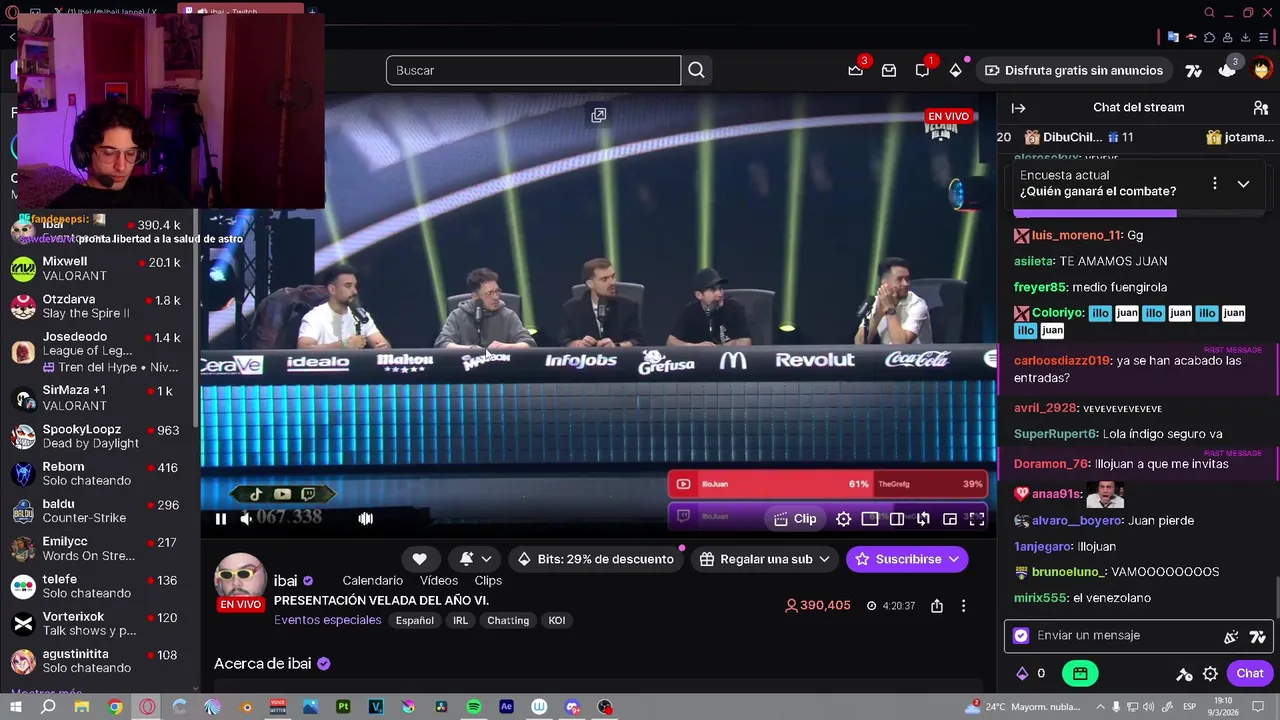Click the weather widget in taskbar

[x=1023, y=707]
